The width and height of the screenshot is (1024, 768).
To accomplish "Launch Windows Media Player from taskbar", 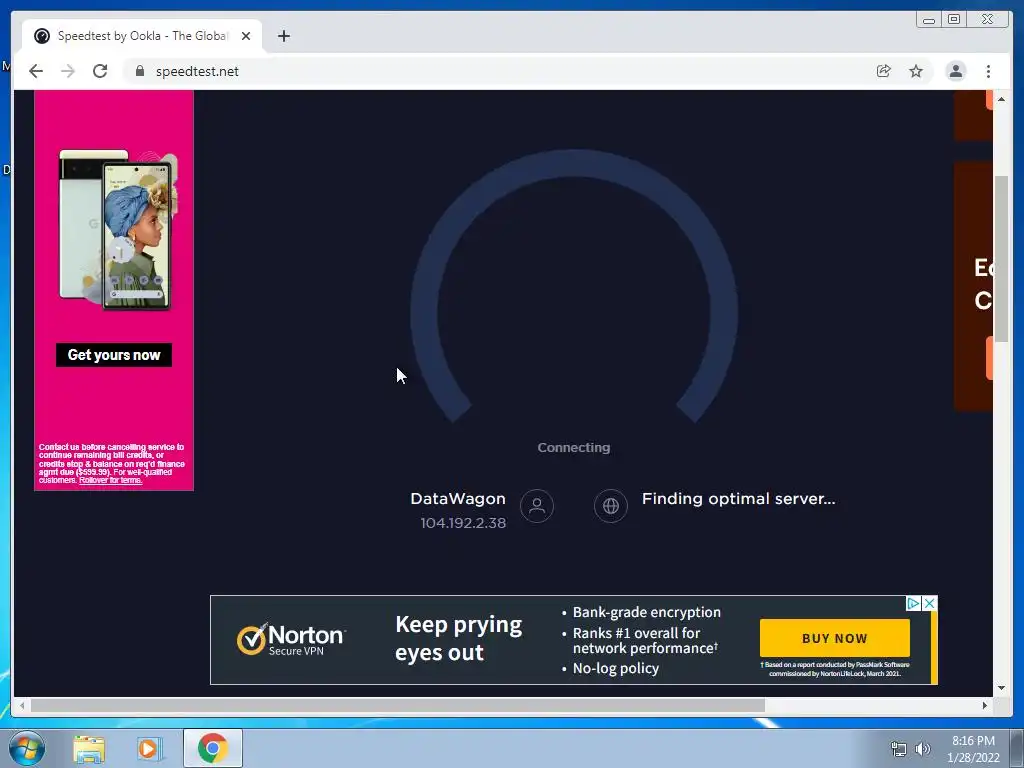I will tap(148, 748).
